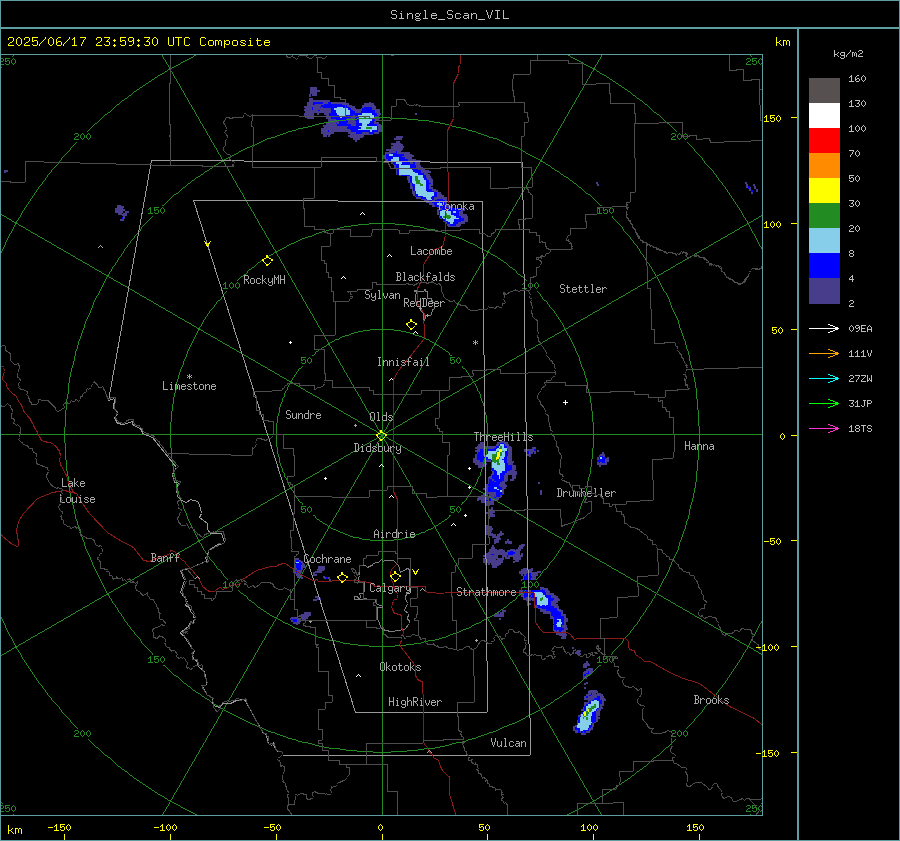The width and height of the screenshot is (900, 841).
Task: Click the Single_Scan_VIL title text
Action: (449, 15)
